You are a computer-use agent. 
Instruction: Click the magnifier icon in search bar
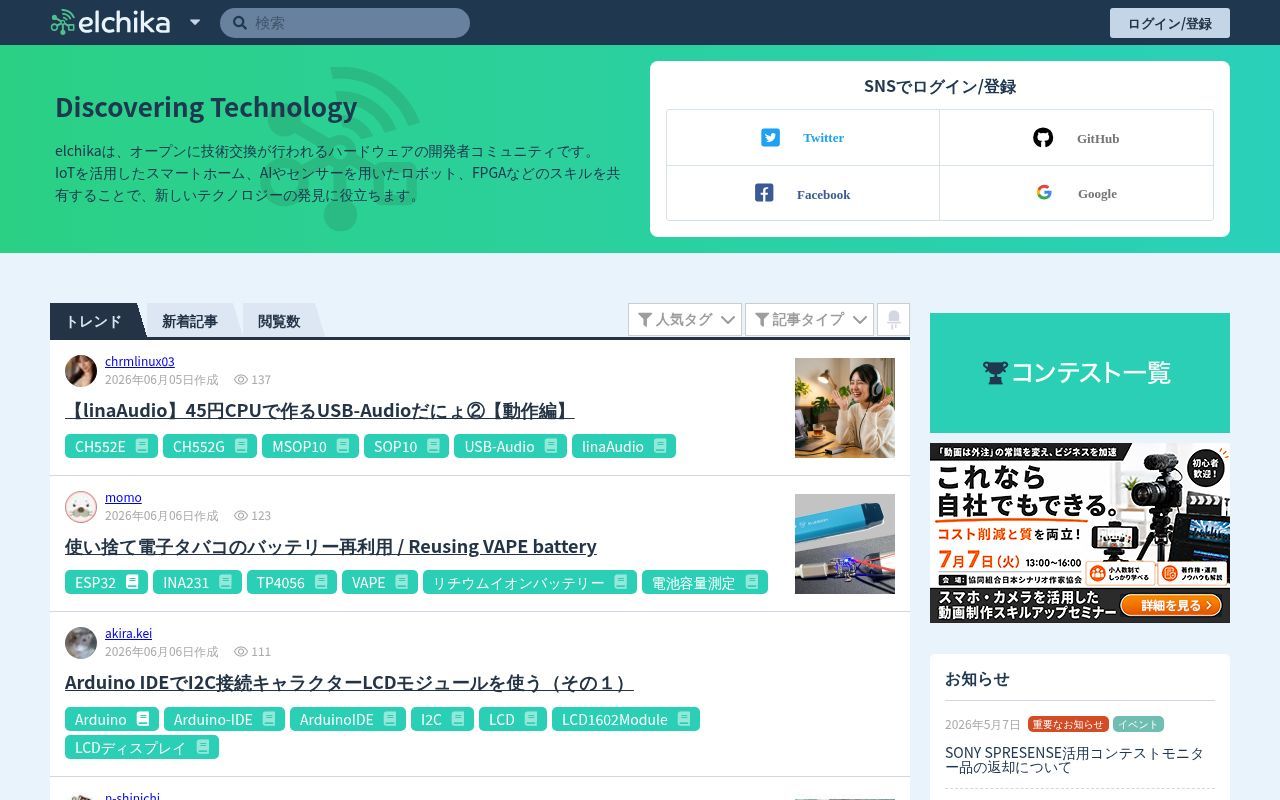coord(240,23)
